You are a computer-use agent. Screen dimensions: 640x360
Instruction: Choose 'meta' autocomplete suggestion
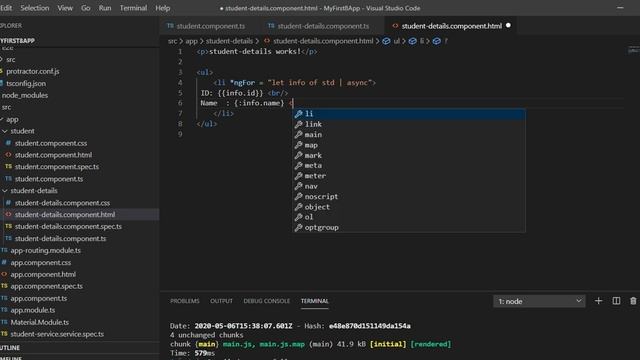coord(409,165)
